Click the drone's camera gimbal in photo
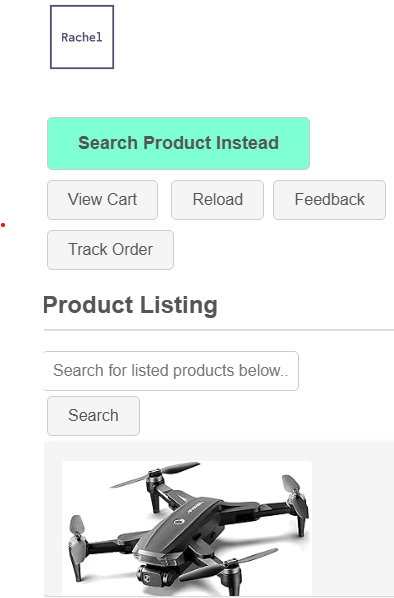The width and height of the screenshot is (394, 598). [147, 578]
